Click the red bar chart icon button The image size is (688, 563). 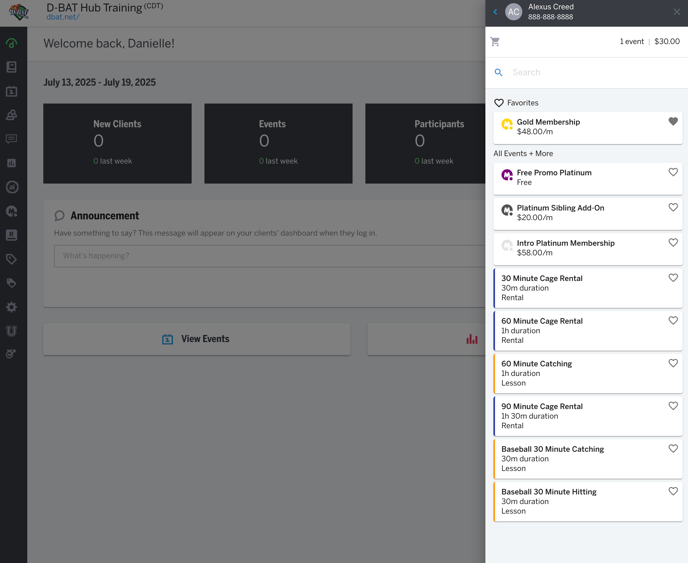click(x=472, y=339)
